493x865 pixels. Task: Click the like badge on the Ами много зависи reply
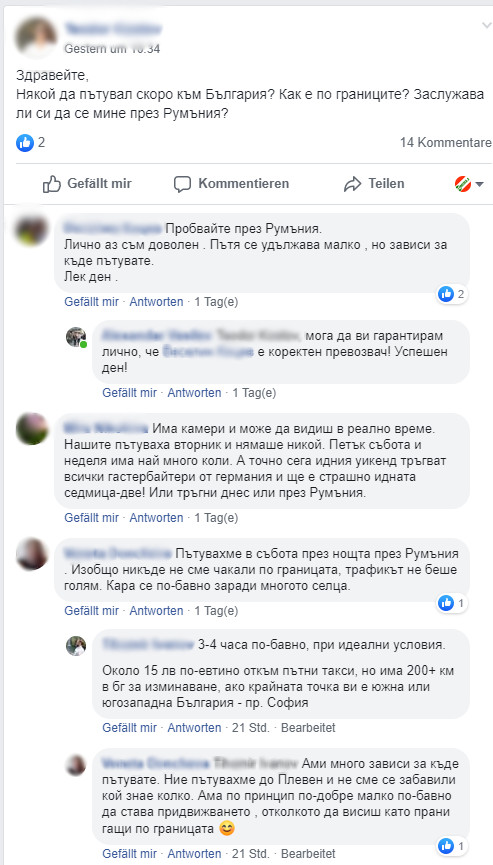point(452,846)
